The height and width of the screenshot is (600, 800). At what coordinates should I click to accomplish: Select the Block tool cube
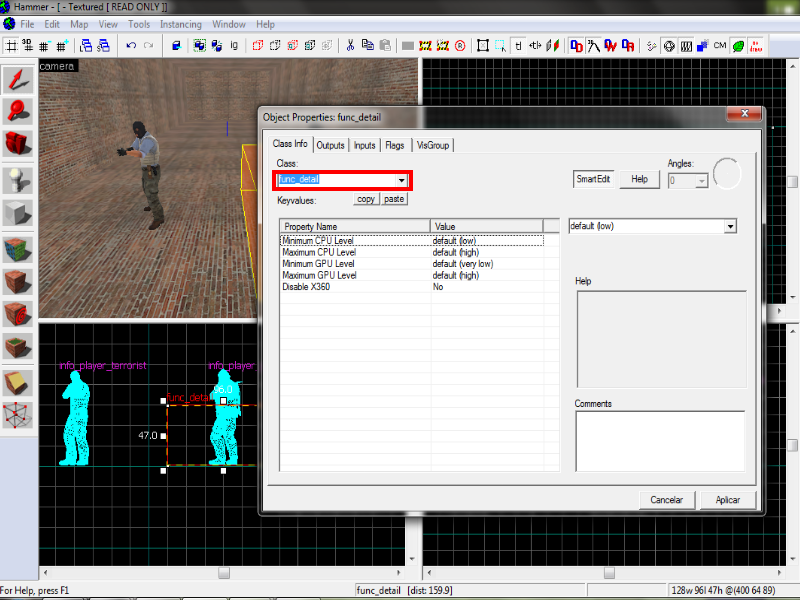(x=18, y=212)
